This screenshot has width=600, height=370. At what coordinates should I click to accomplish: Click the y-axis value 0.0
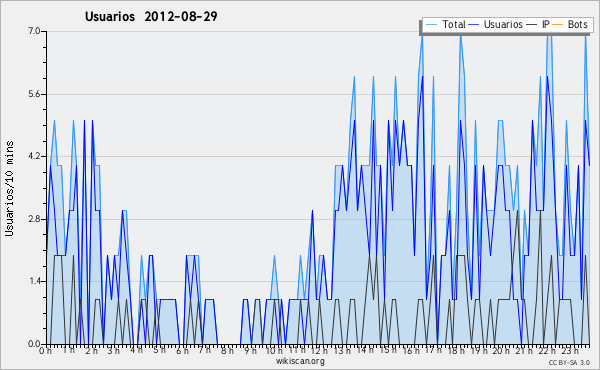tap(34, 344)
